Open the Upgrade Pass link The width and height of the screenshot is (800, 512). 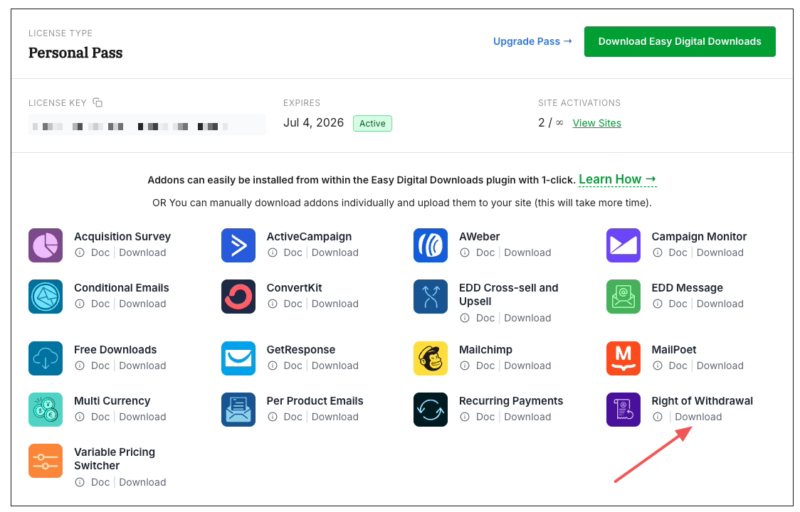pyautogui.click(x=532, y=41)
